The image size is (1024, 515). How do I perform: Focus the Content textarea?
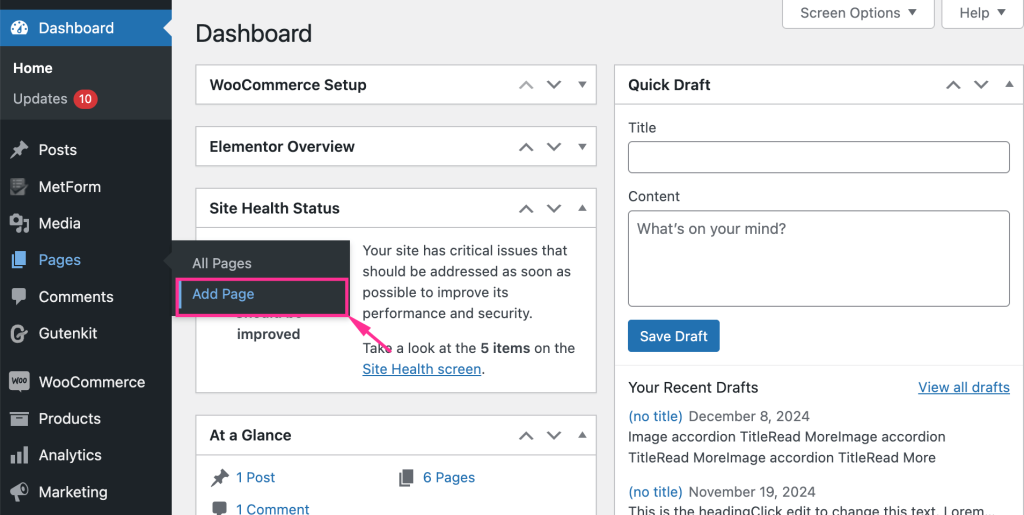pyautogui.click(x=819, y=258)
